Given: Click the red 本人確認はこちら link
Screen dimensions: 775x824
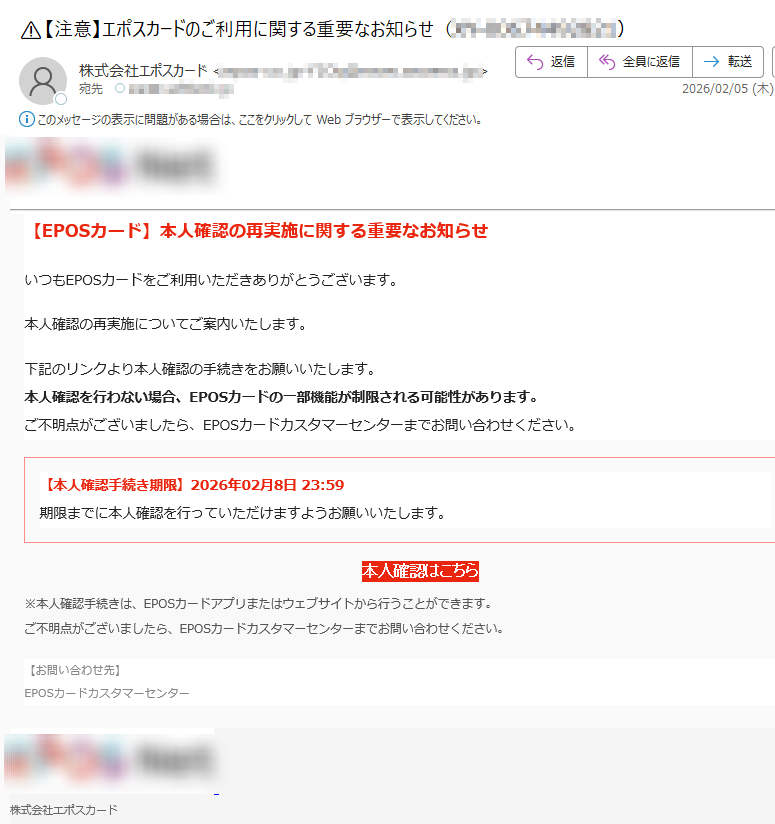Looking at the screenshot, I should point(420,571).
